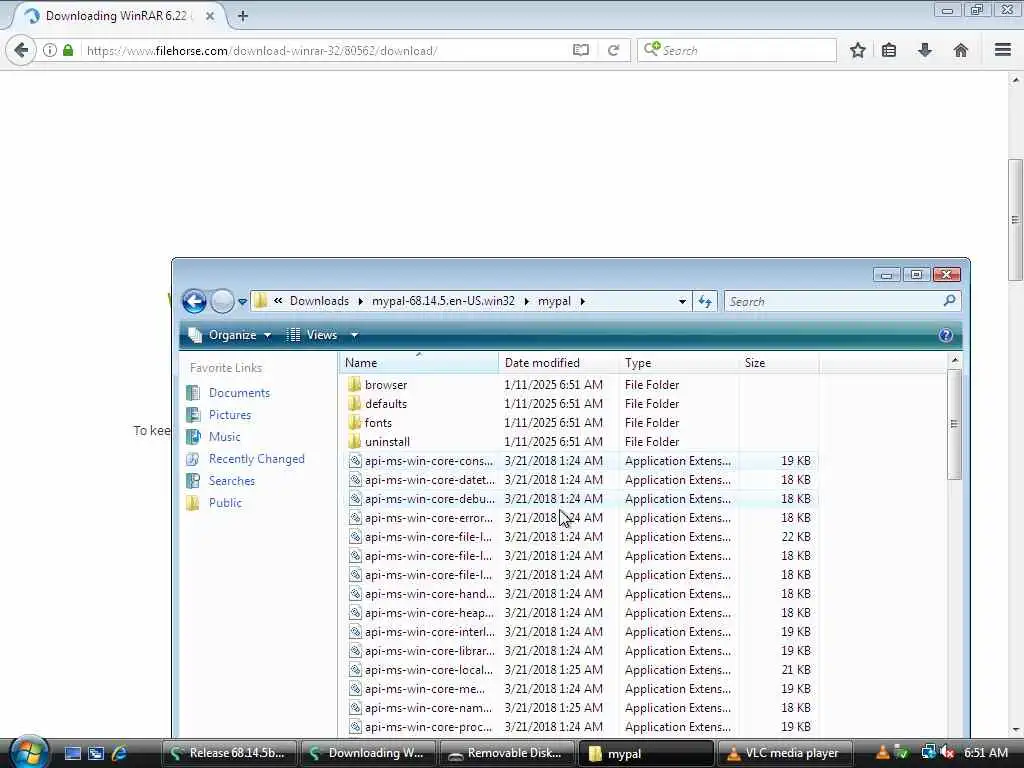Open the Views dropdown arrow

tap(354, 335)
